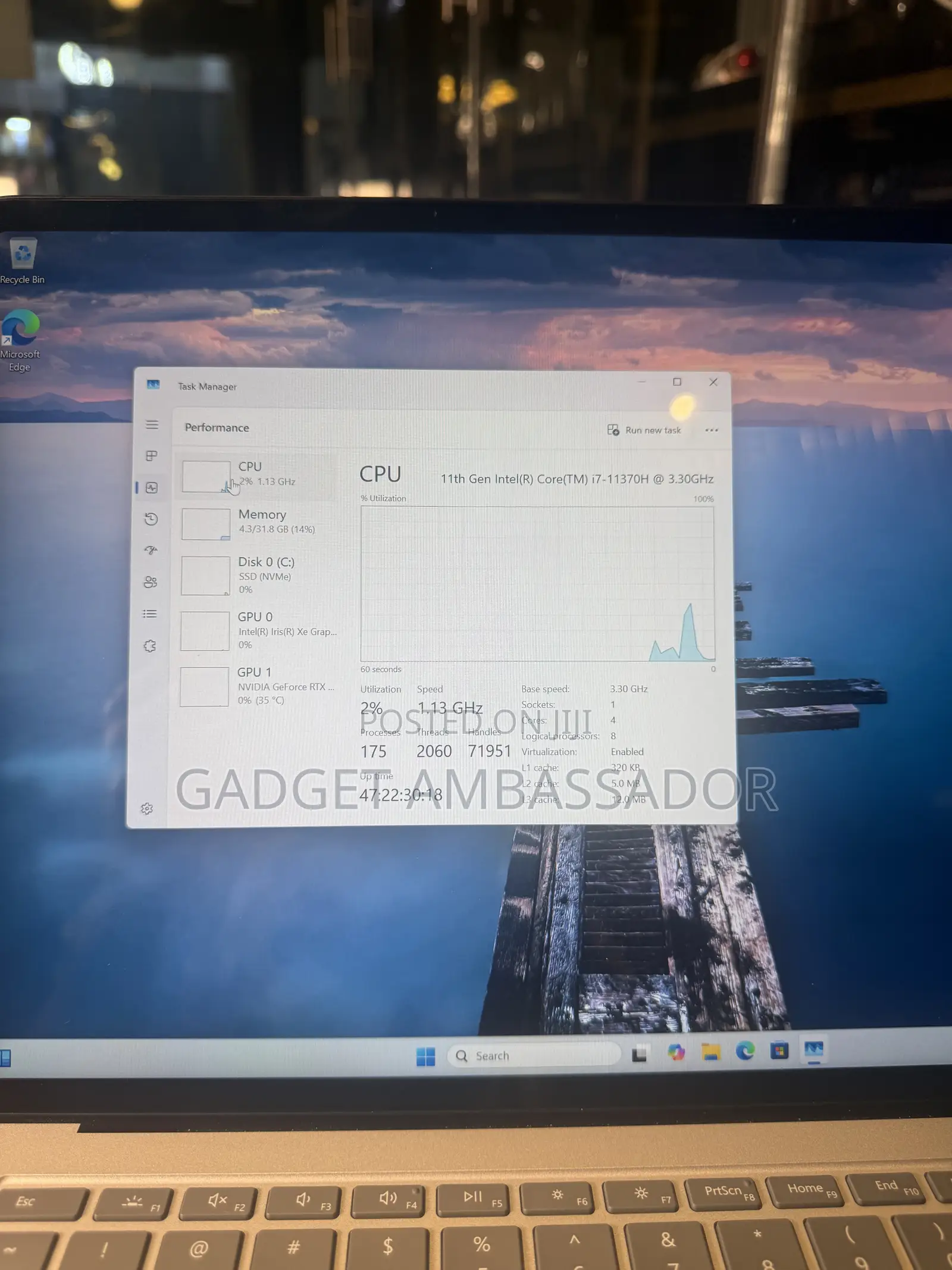Click Task Manager icon on the taskbar

pyautogui.click(x=814, y=1050)
